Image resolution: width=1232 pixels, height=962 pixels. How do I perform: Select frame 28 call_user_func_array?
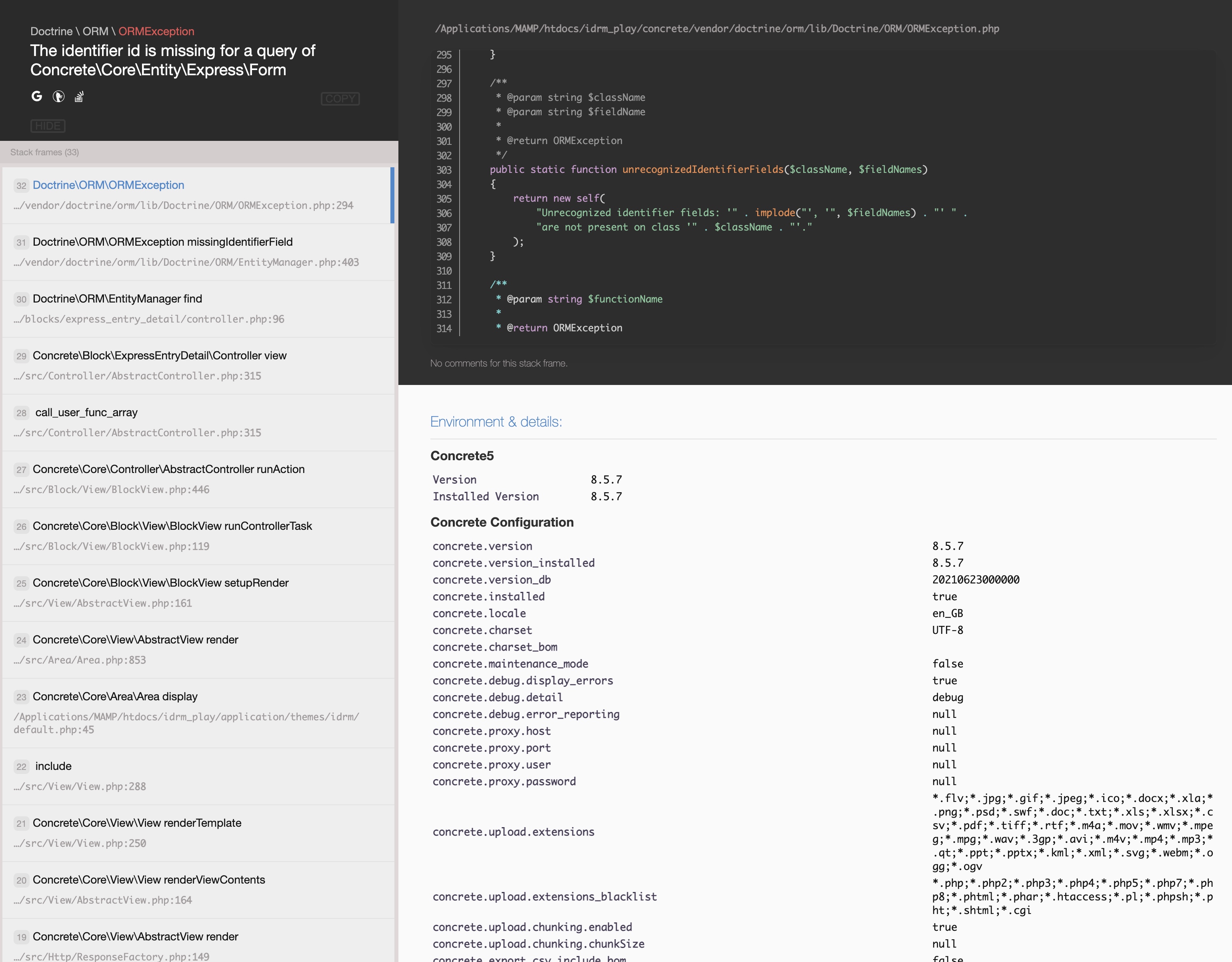point(198,423)
